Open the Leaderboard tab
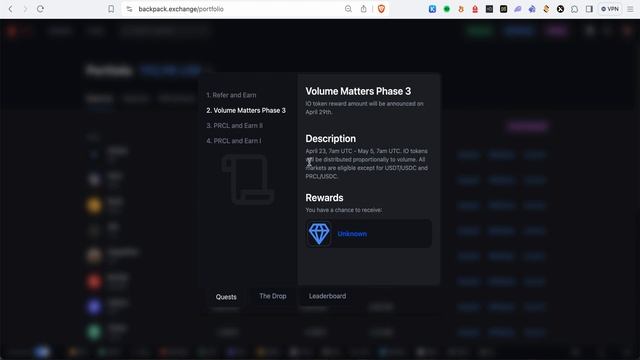 [327, 296]
